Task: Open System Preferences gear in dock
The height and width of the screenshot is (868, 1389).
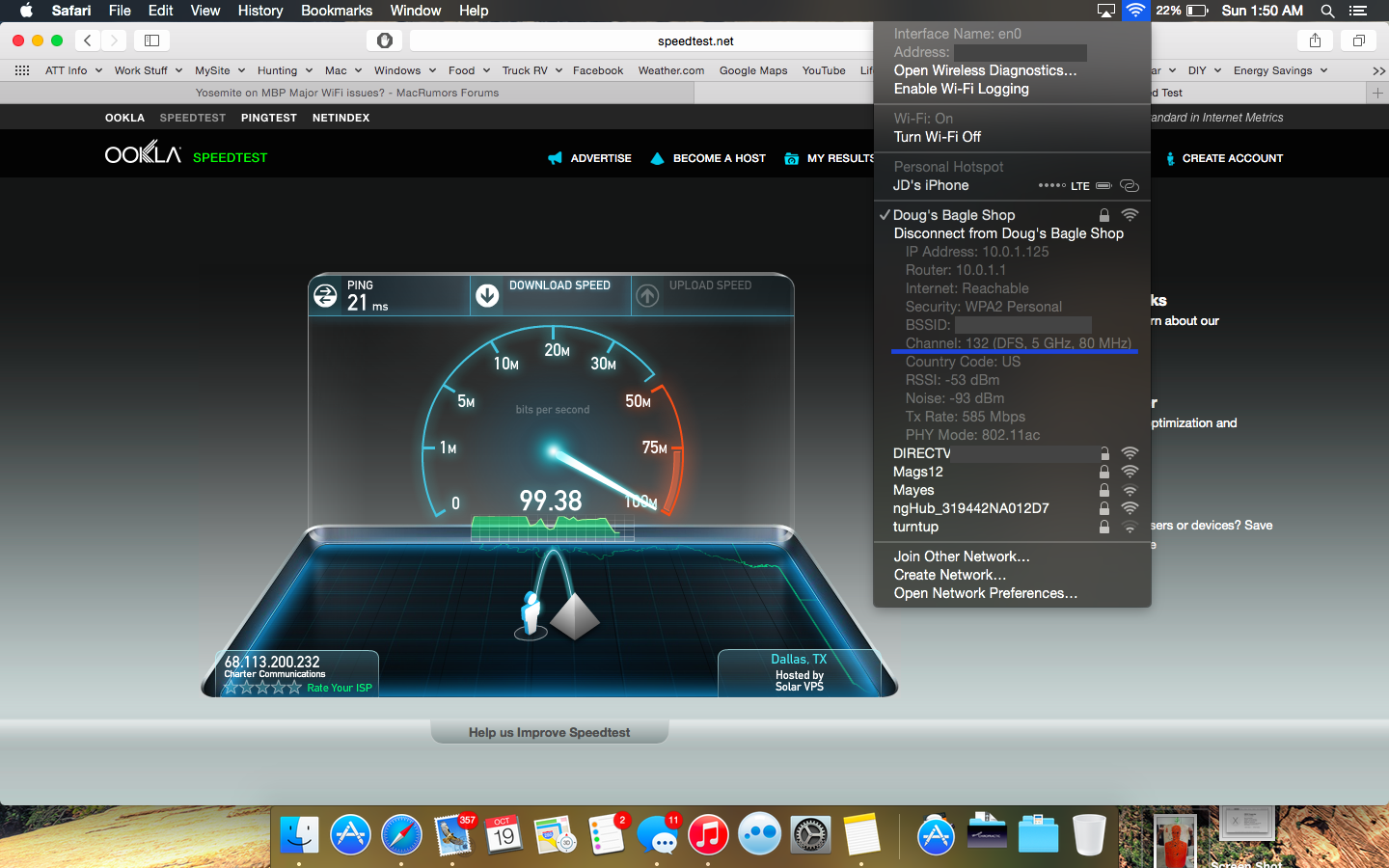Action: tap(810, 834)
